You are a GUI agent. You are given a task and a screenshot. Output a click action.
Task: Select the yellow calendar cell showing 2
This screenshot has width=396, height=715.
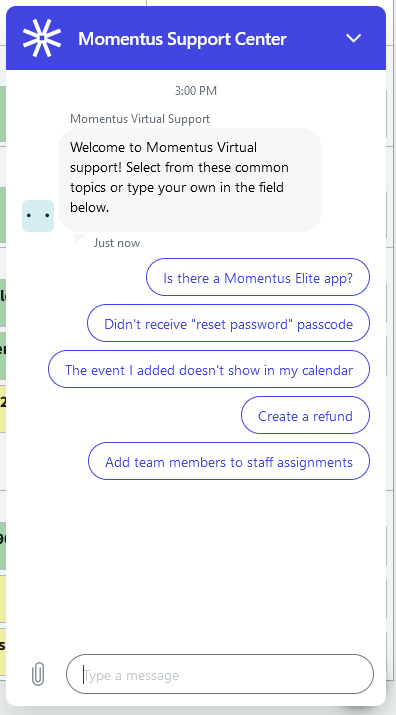[x=3, y=408]
